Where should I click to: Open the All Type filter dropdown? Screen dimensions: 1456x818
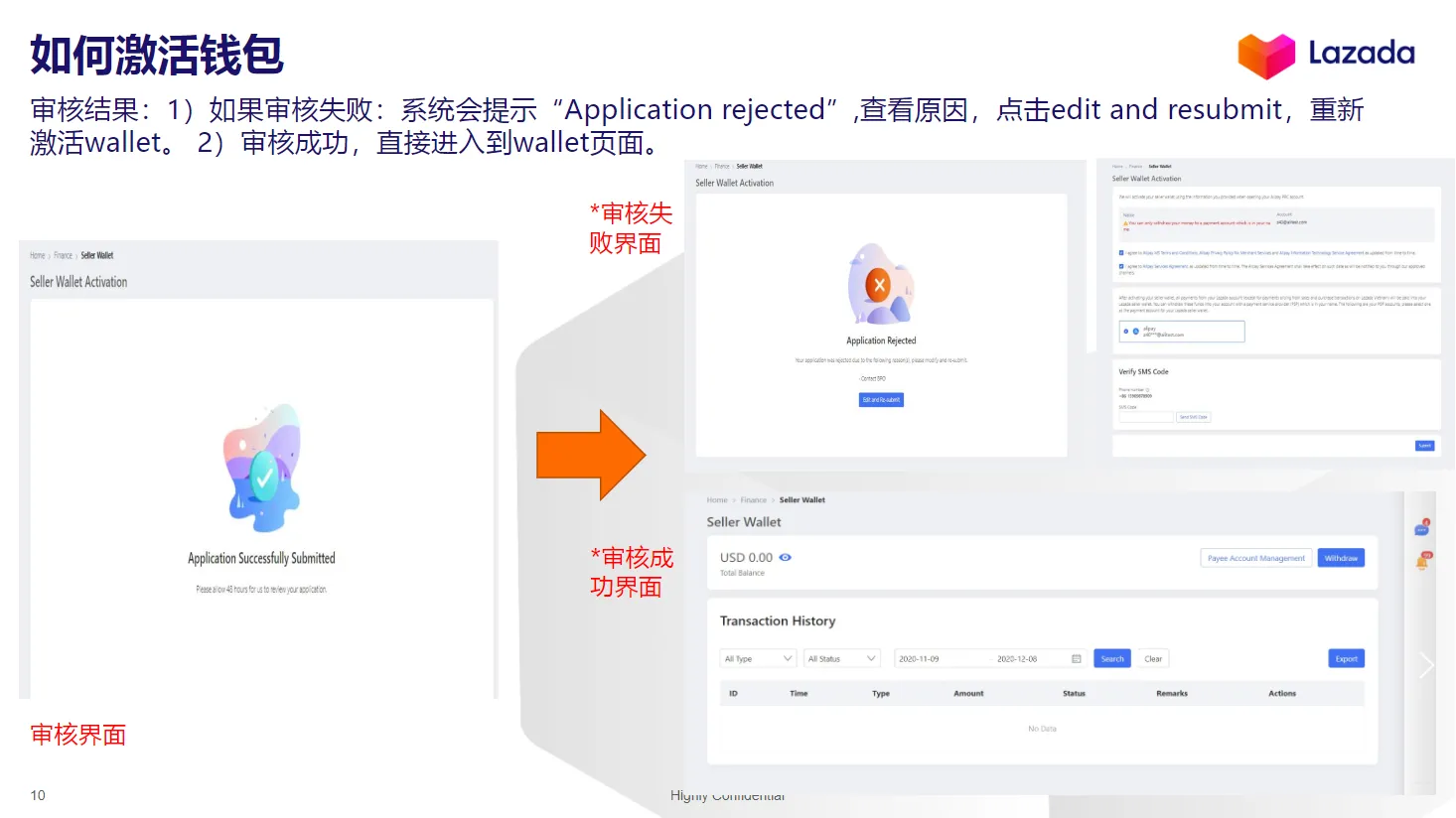[x=758, y=658]
